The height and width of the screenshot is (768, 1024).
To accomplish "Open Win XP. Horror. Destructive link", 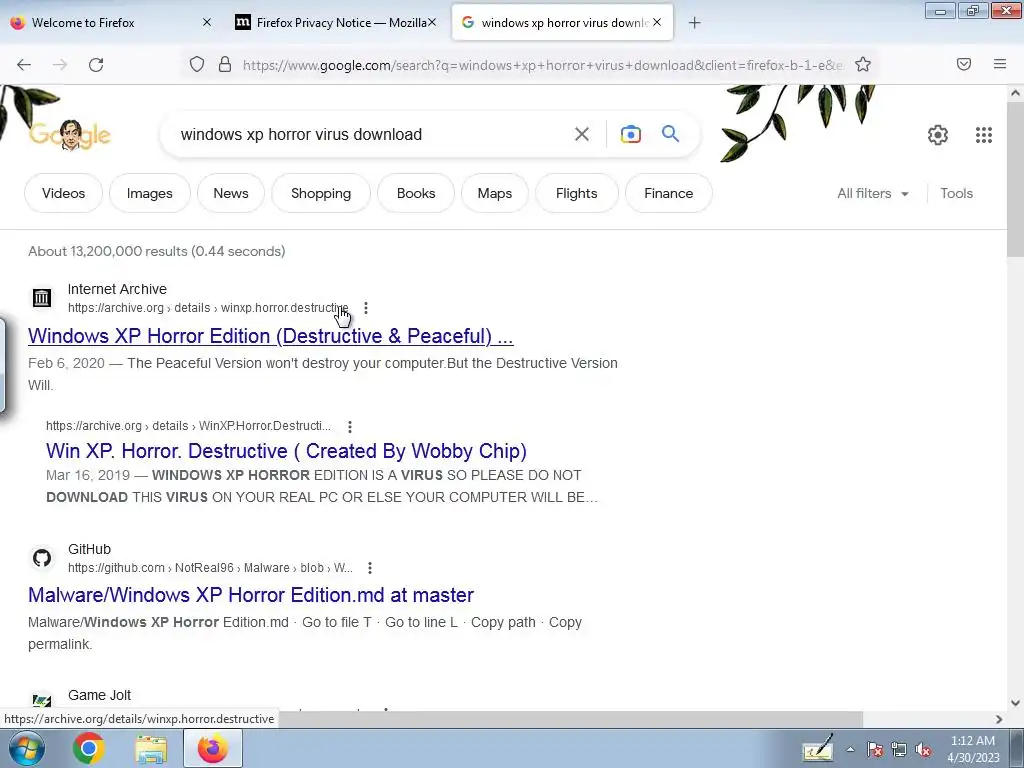I will click(x=286, y=451).
